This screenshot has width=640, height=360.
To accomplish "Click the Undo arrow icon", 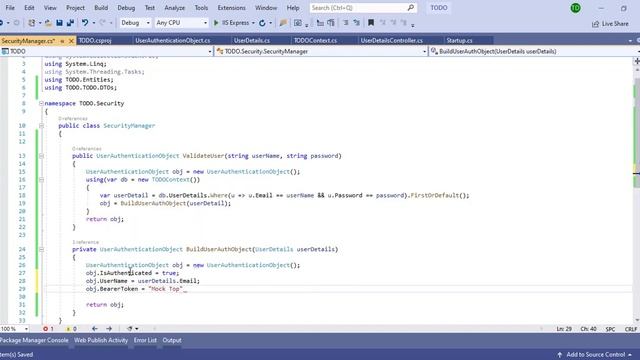I will coord(85,23).
